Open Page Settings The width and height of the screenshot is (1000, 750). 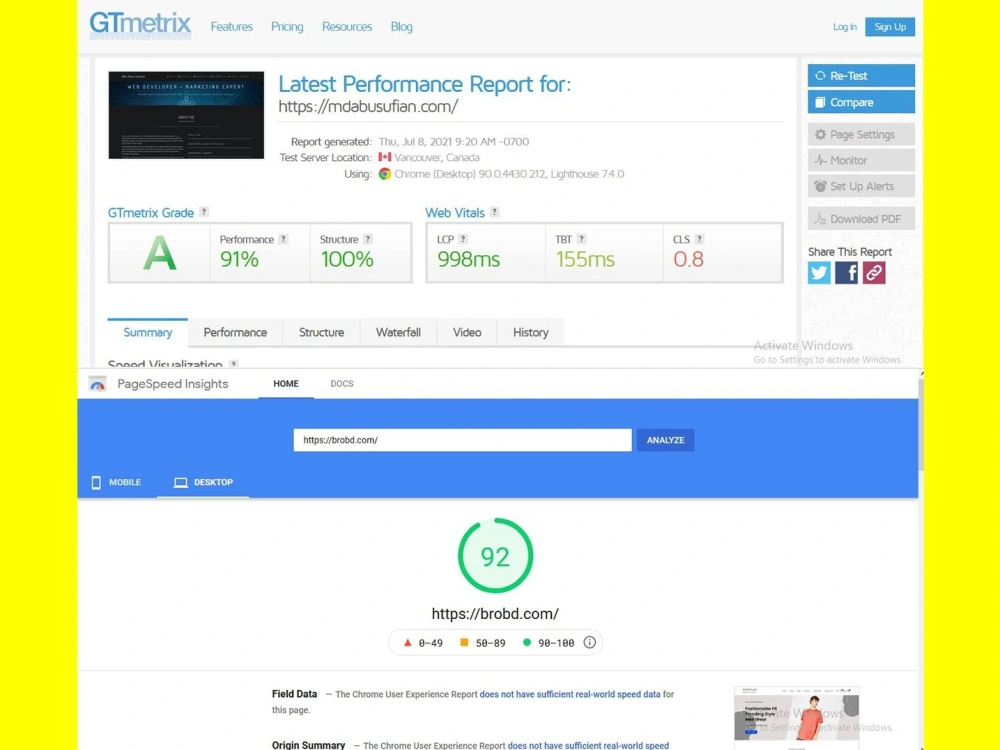(861, 135)
